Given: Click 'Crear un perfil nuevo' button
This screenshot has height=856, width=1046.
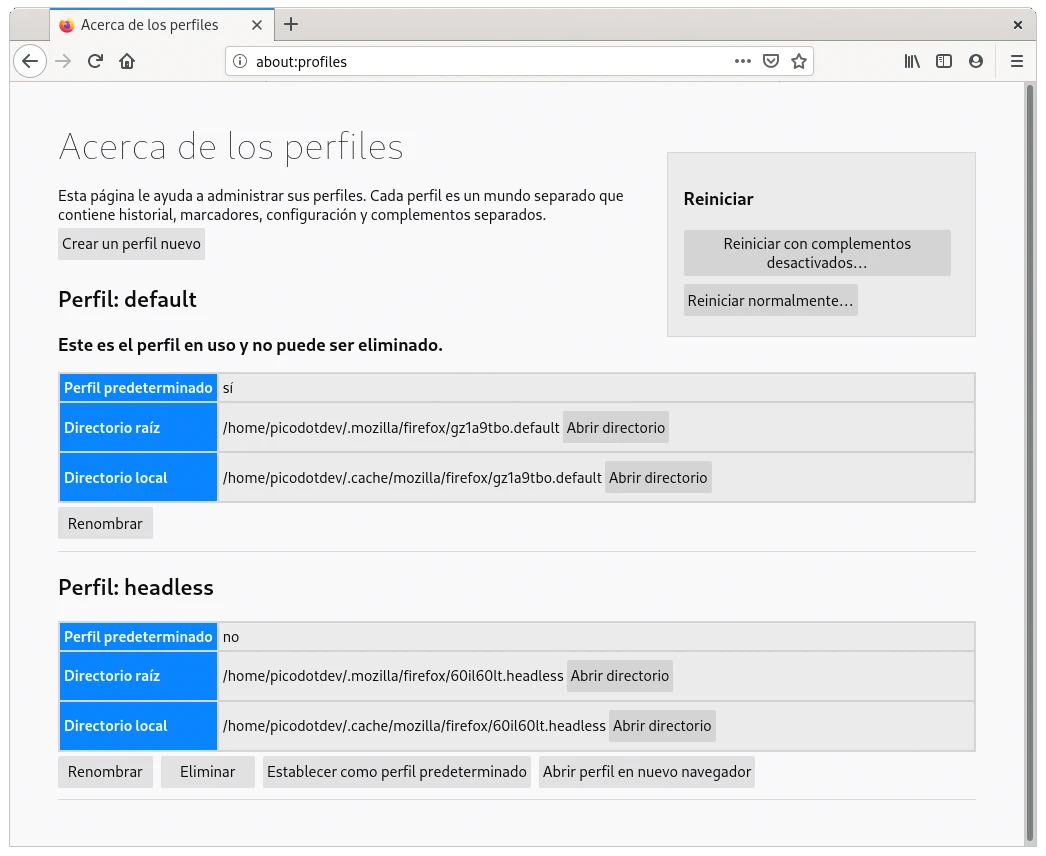Looking at the screenshot, I should tap(131, 244).
